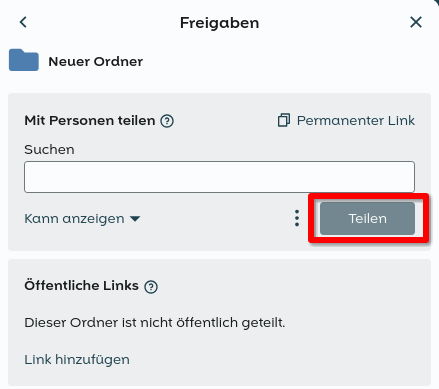
Task: Open the Kann anzeigen permission dropdown
Action: 82,219
